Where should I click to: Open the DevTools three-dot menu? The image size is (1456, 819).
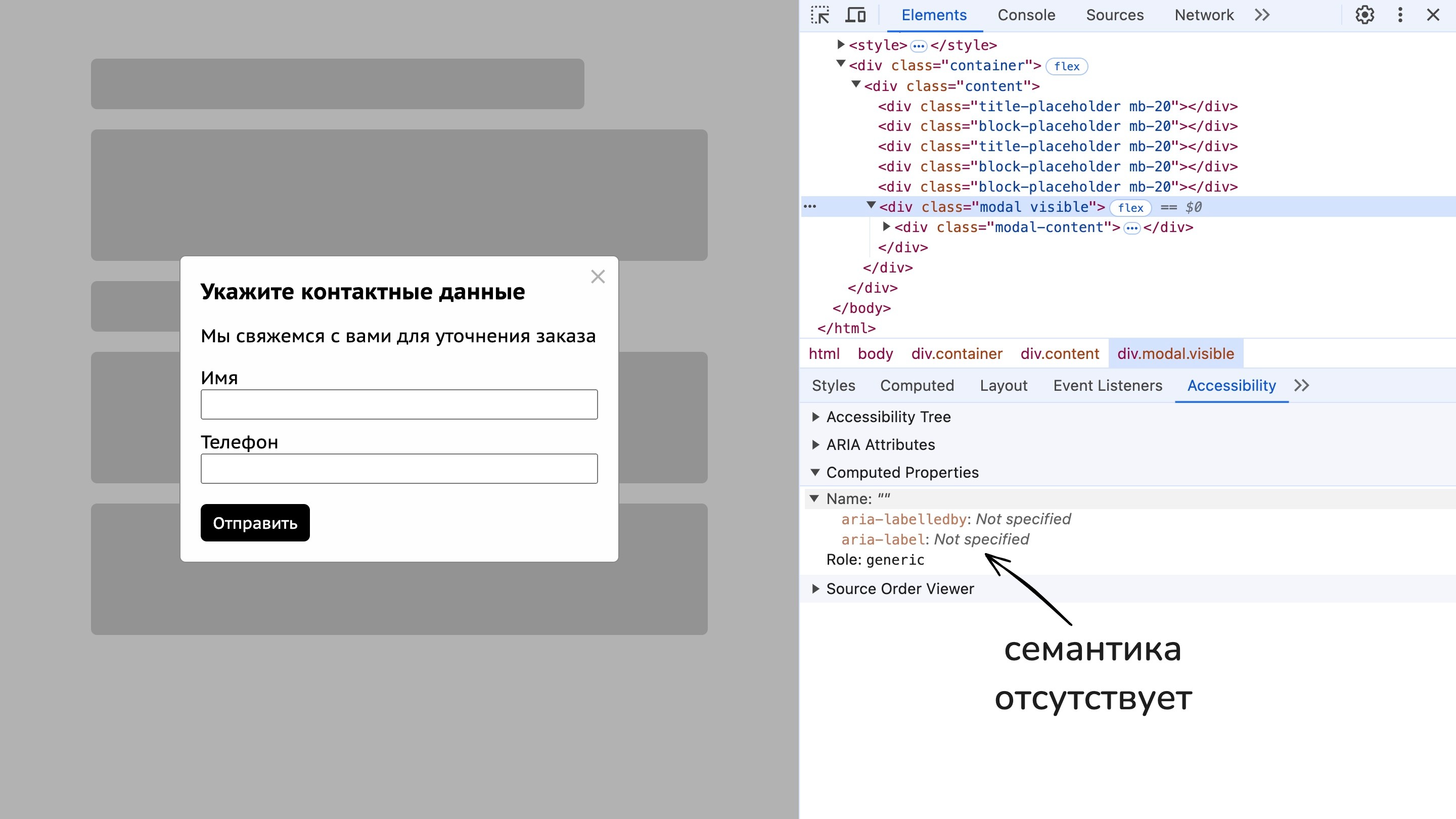1400,15
